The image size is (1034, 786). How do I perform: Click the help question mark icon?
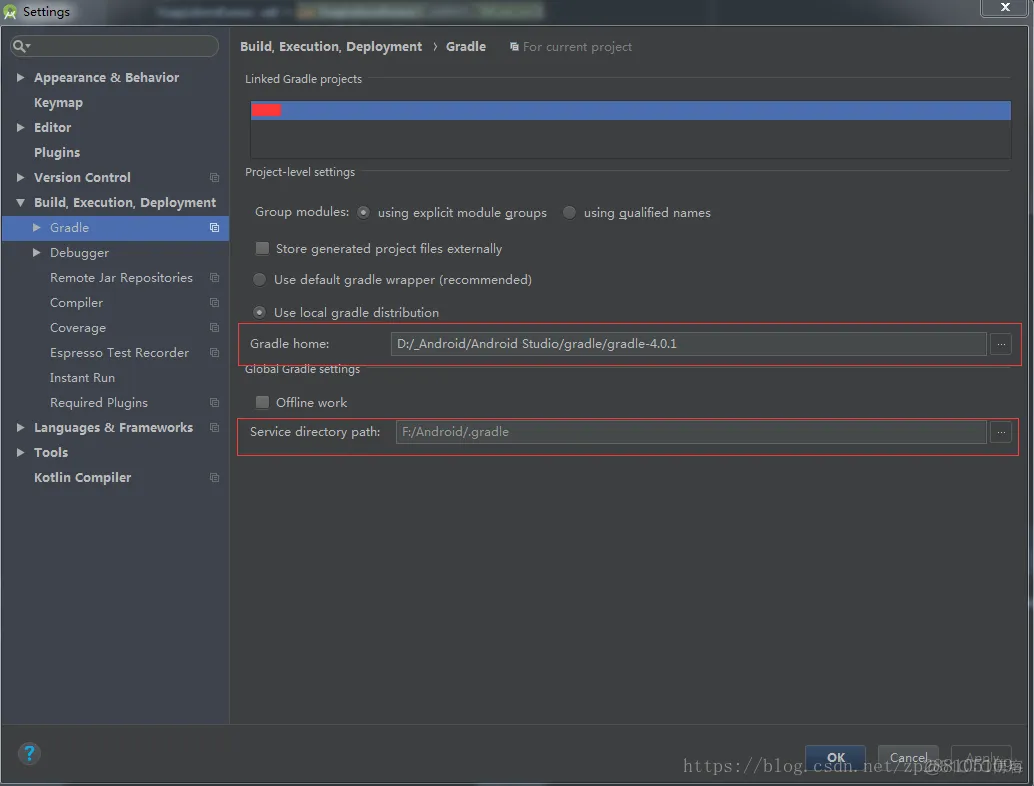[29, 753]
